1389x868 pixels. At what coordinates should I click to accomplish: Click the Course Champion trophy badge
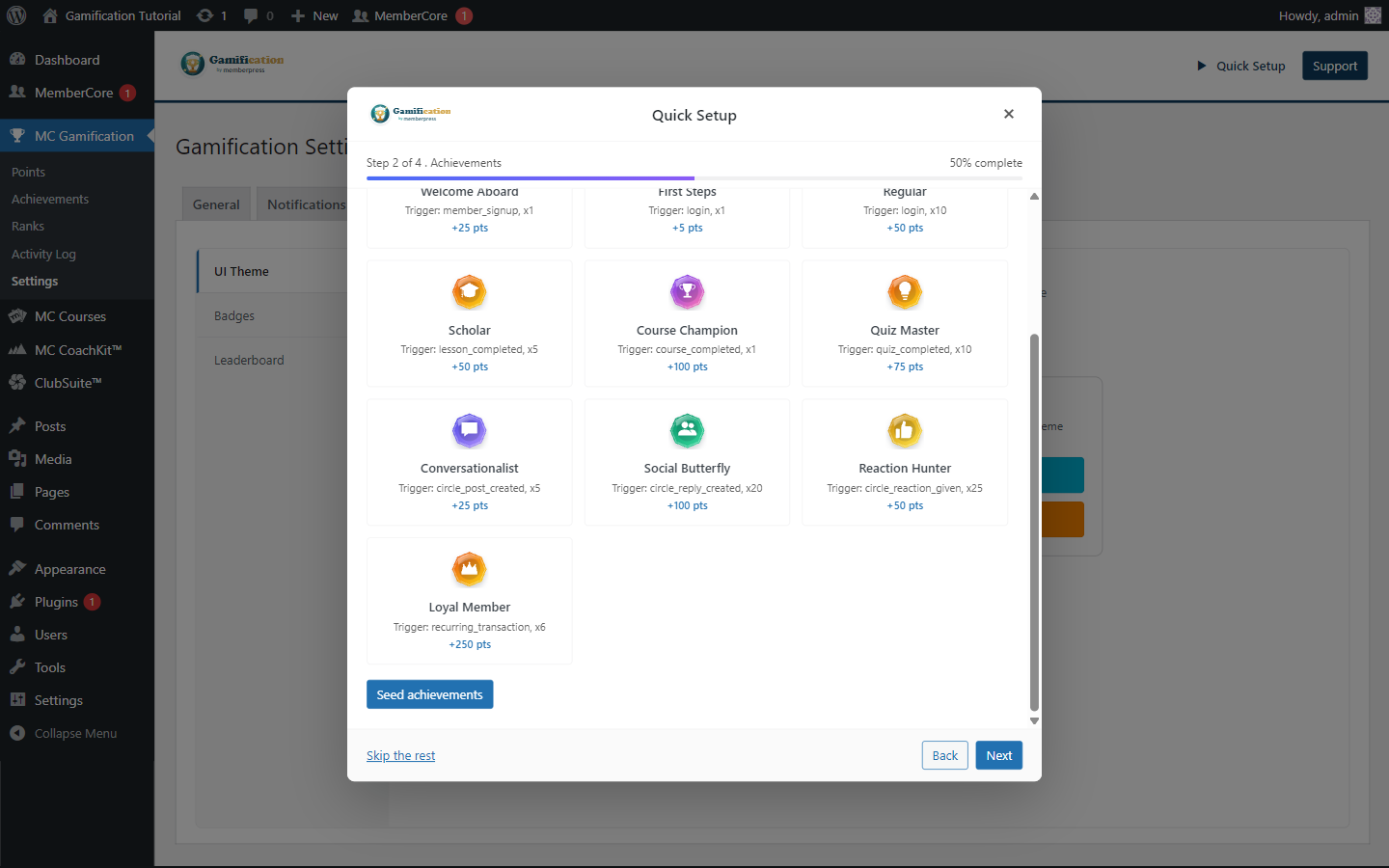tap(687, 291)
